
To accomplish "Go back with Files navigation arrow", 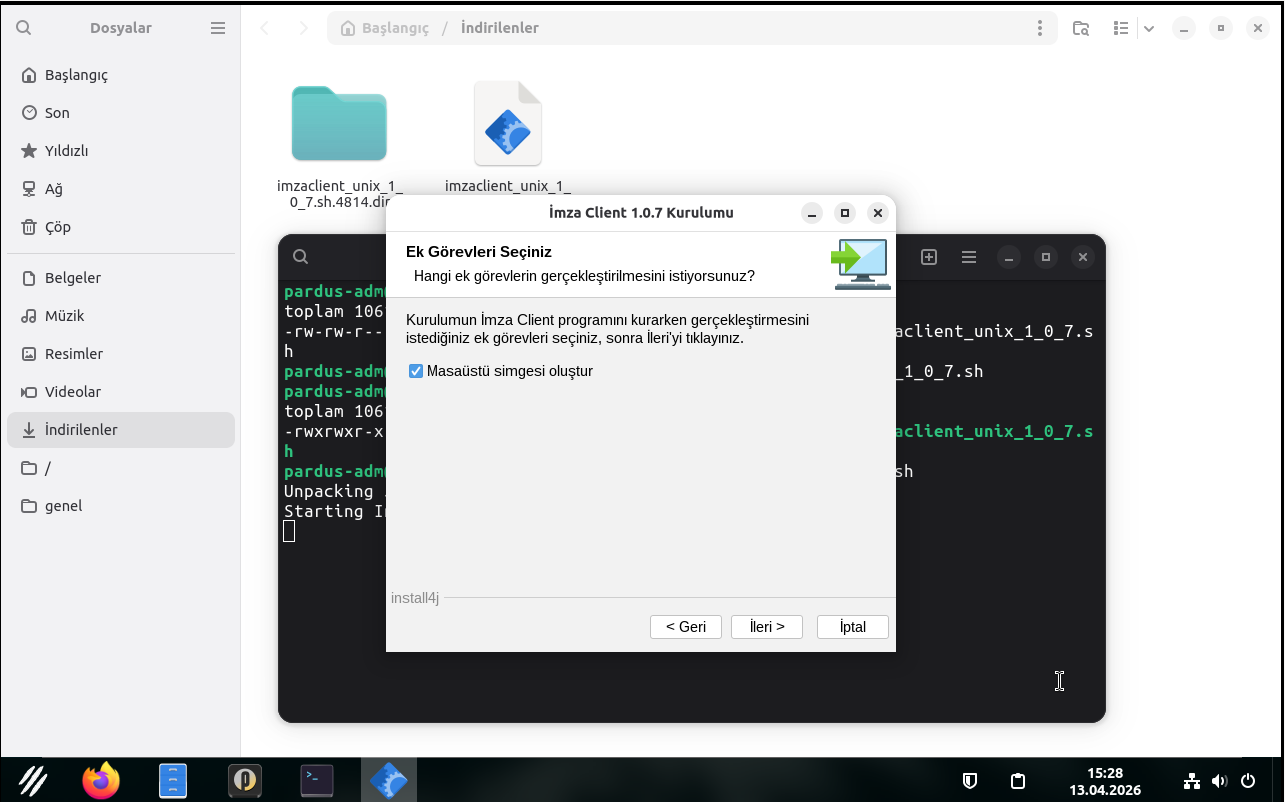I will pos(265,28).
